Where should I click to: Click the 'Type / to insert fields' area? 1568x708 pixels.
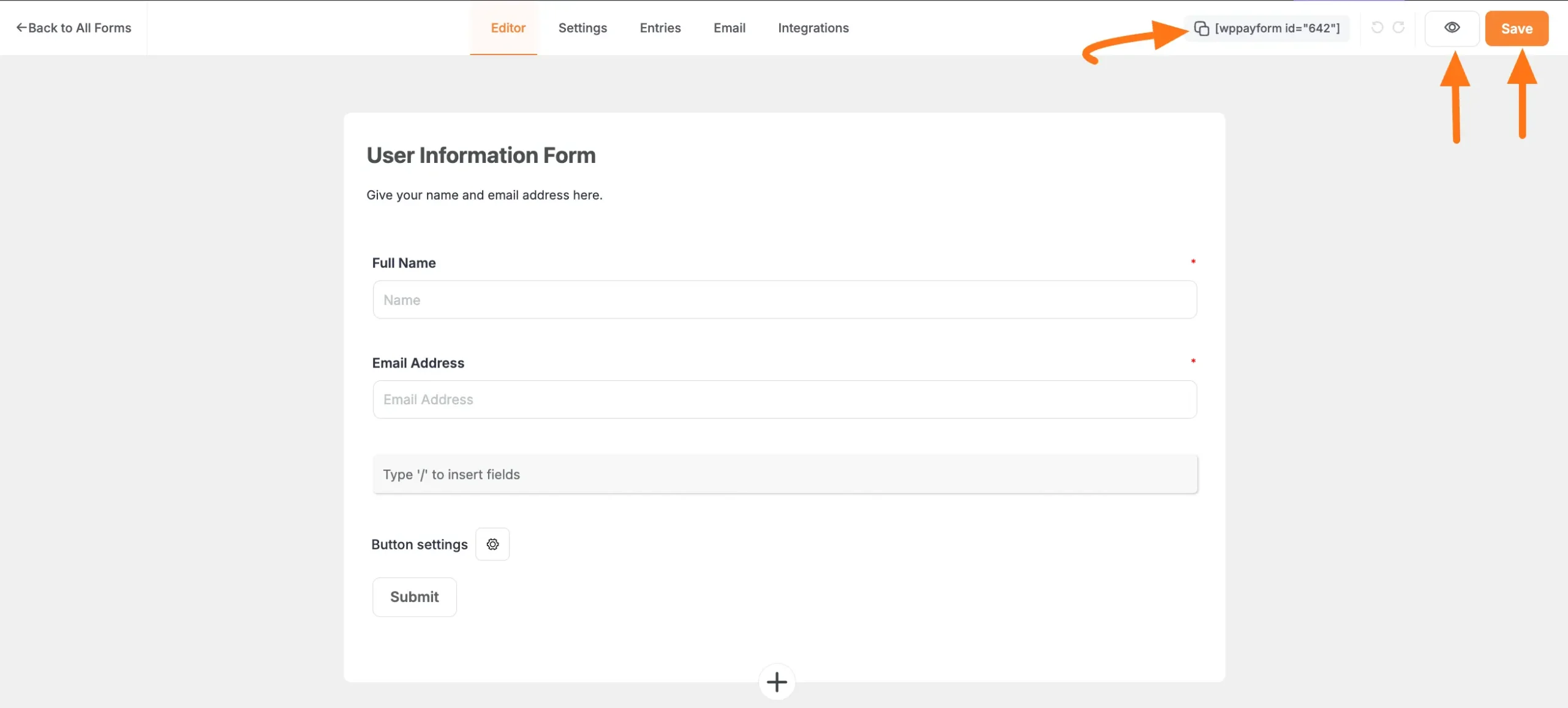coord(784,474)
